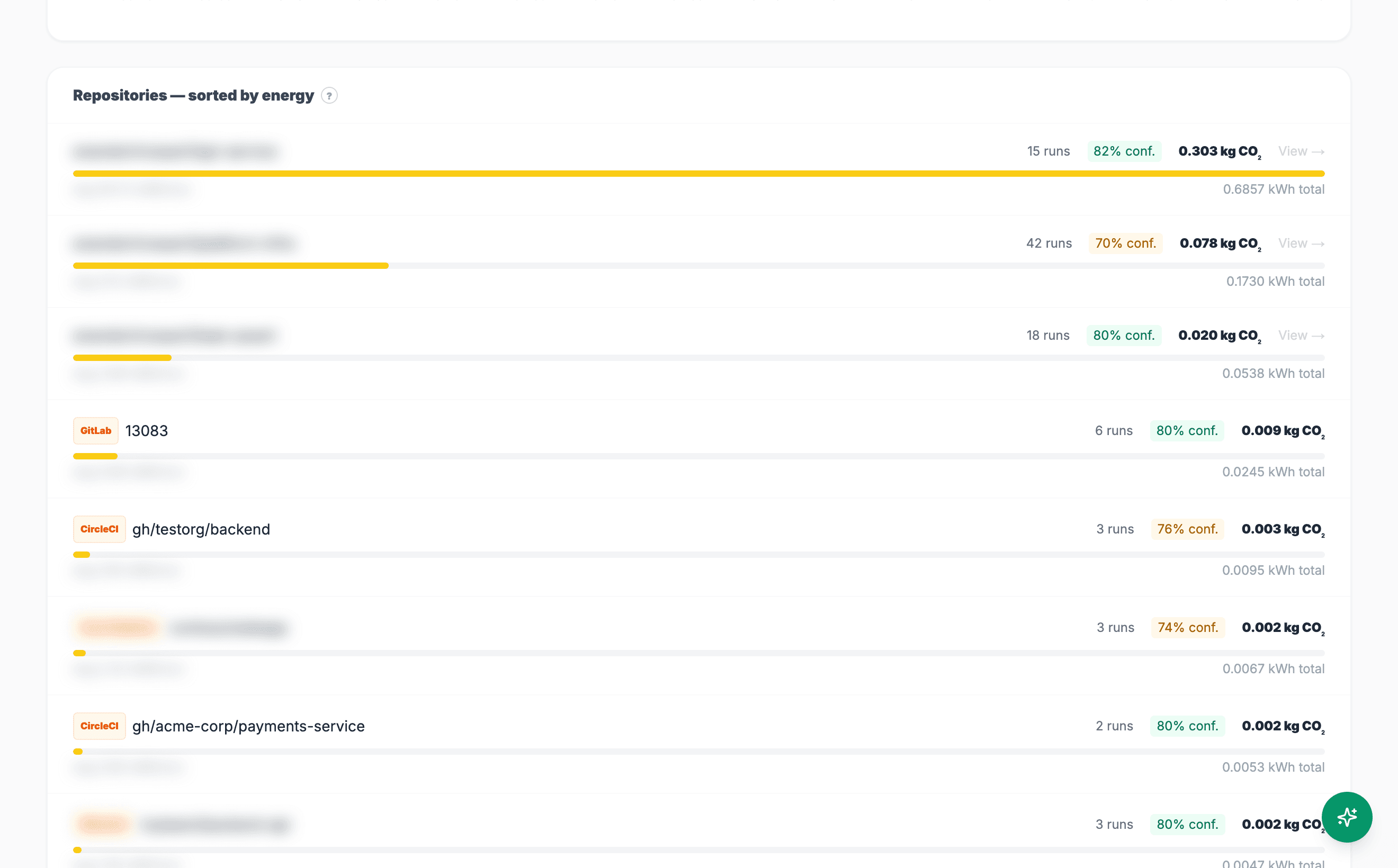Click '6 runs' text
Image resolution: width=1398 pixels, height=868 pixels.
coord(1114,430)
